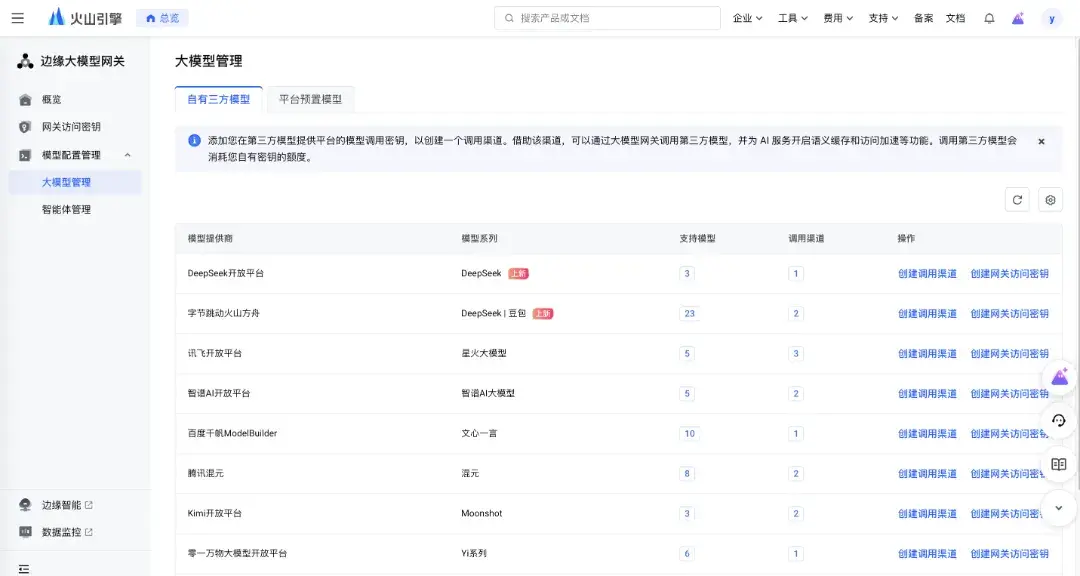Open external link icon beside 数据监控

89,532
